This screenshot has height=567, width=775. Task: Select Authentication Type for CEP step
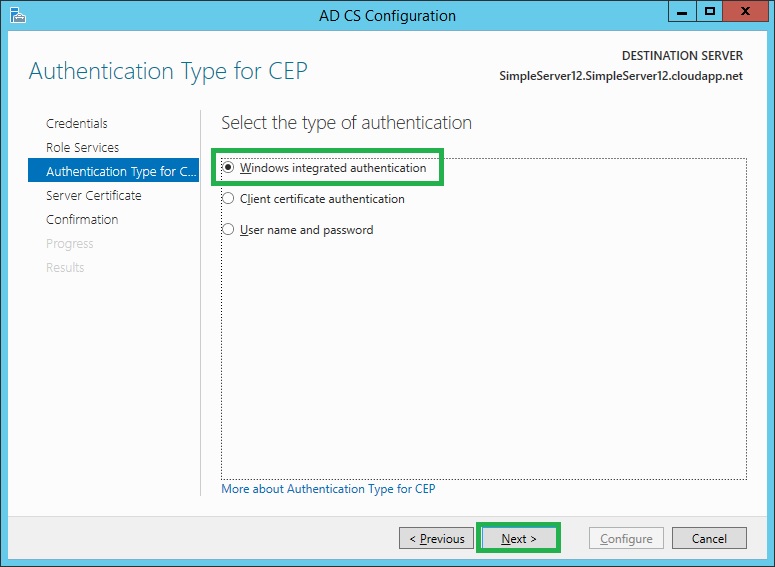pyautogui.click(x=113, y=172)
